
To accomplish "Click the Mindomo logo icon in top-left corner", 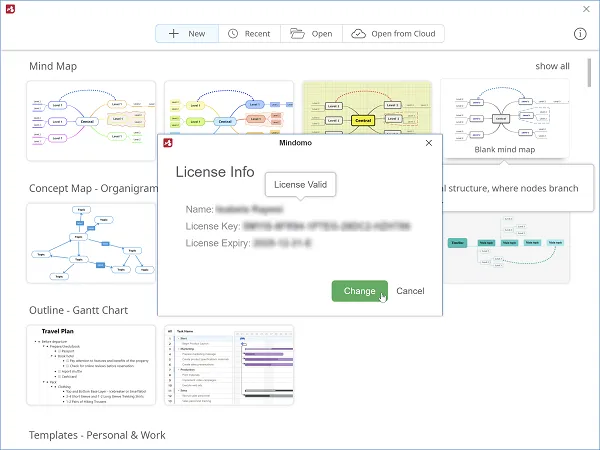I will pyautogui.click(x=11, y=9).
